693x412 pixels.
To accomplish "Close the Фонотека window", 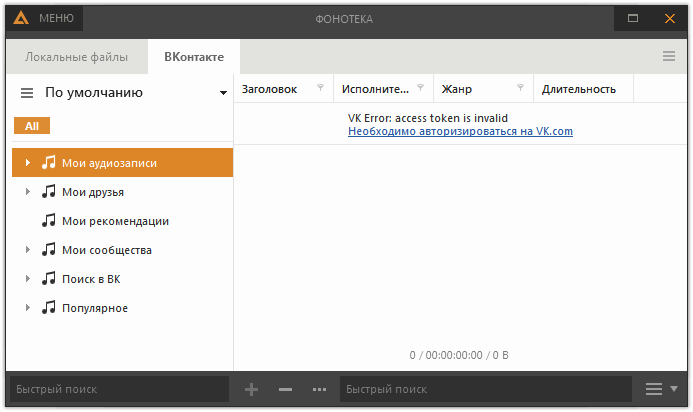I will point(670,18).
